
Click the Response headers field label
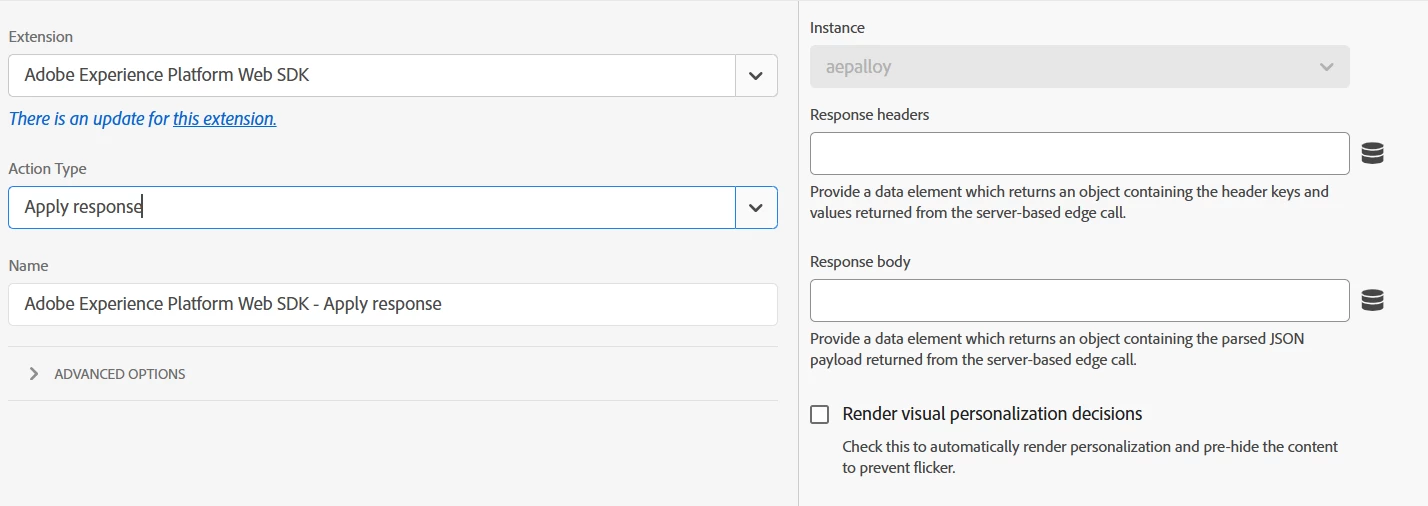click(869, 115)
